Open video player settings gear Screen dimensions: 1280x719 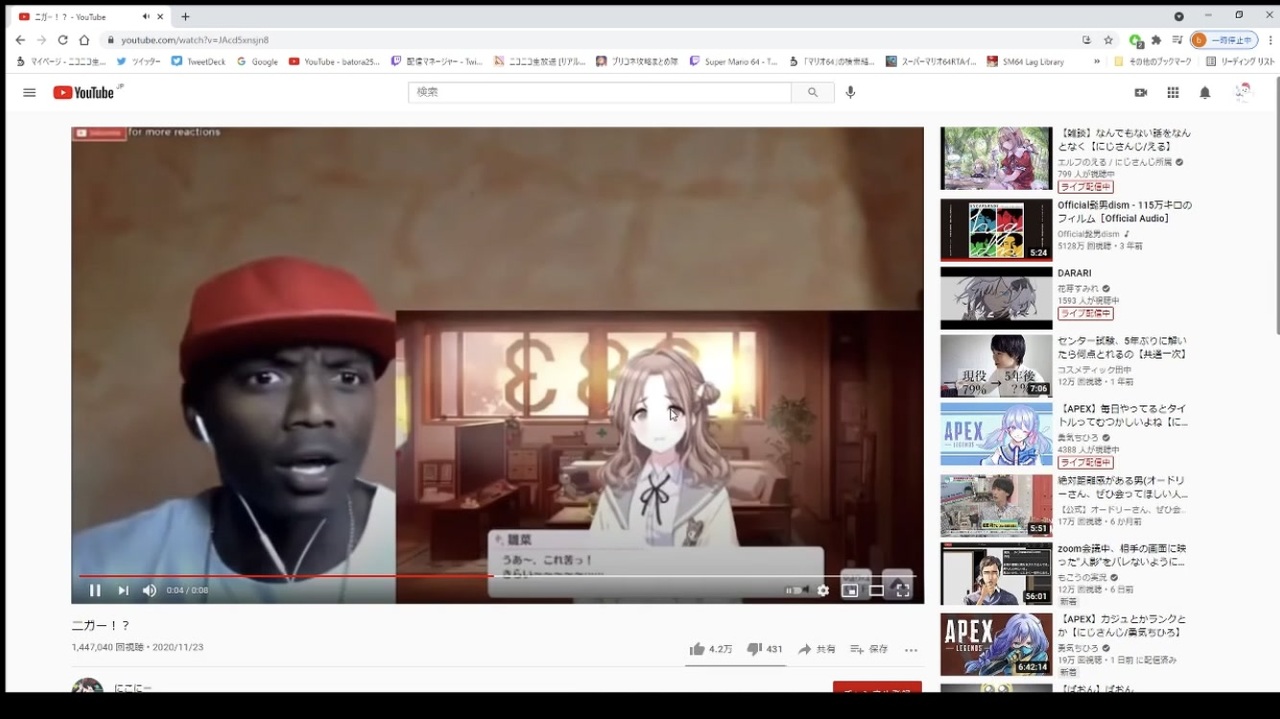point(823,590)
